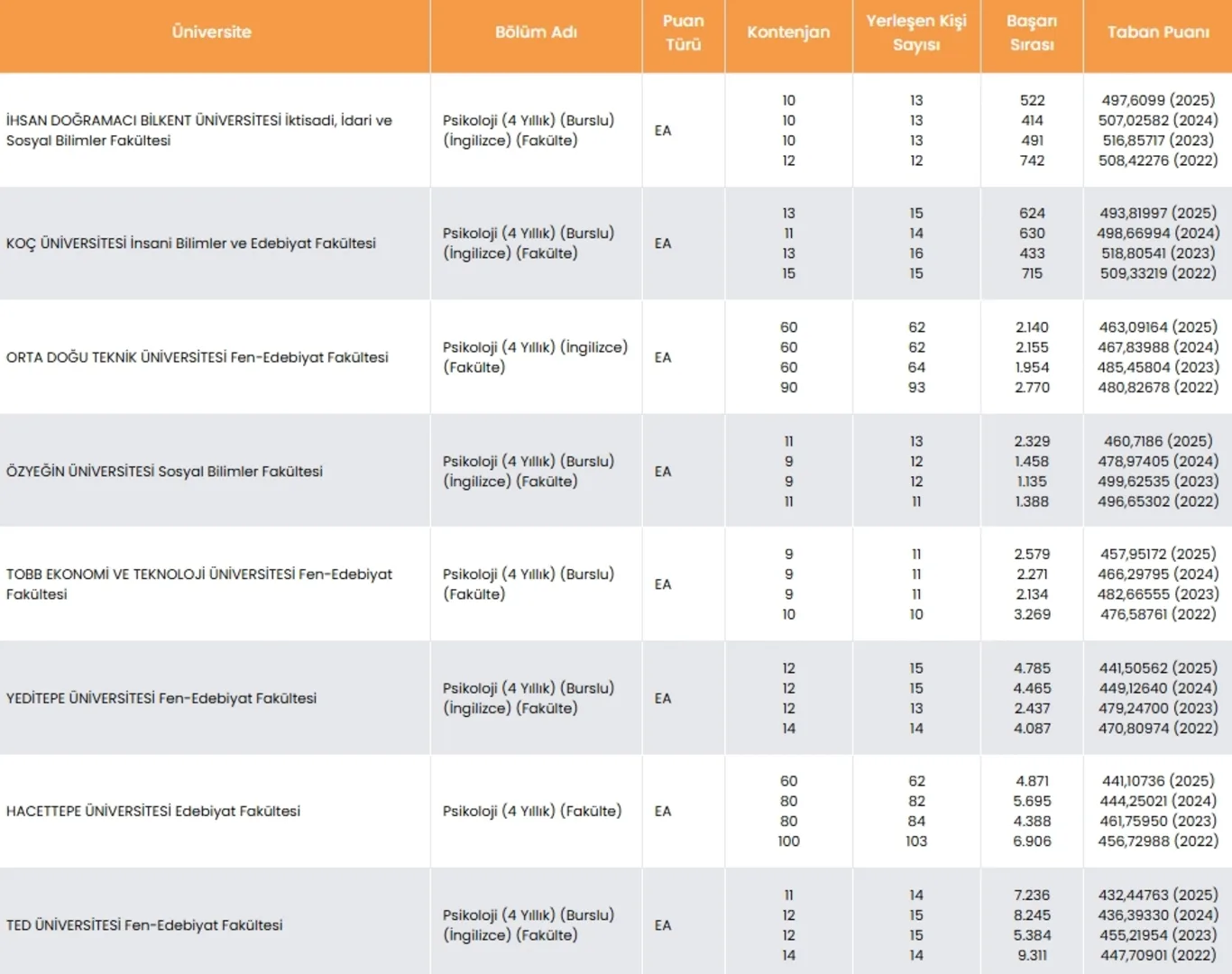Select the Kontenjan column header
This screenshot has width=1232, height=974.
tap(788, 32)
